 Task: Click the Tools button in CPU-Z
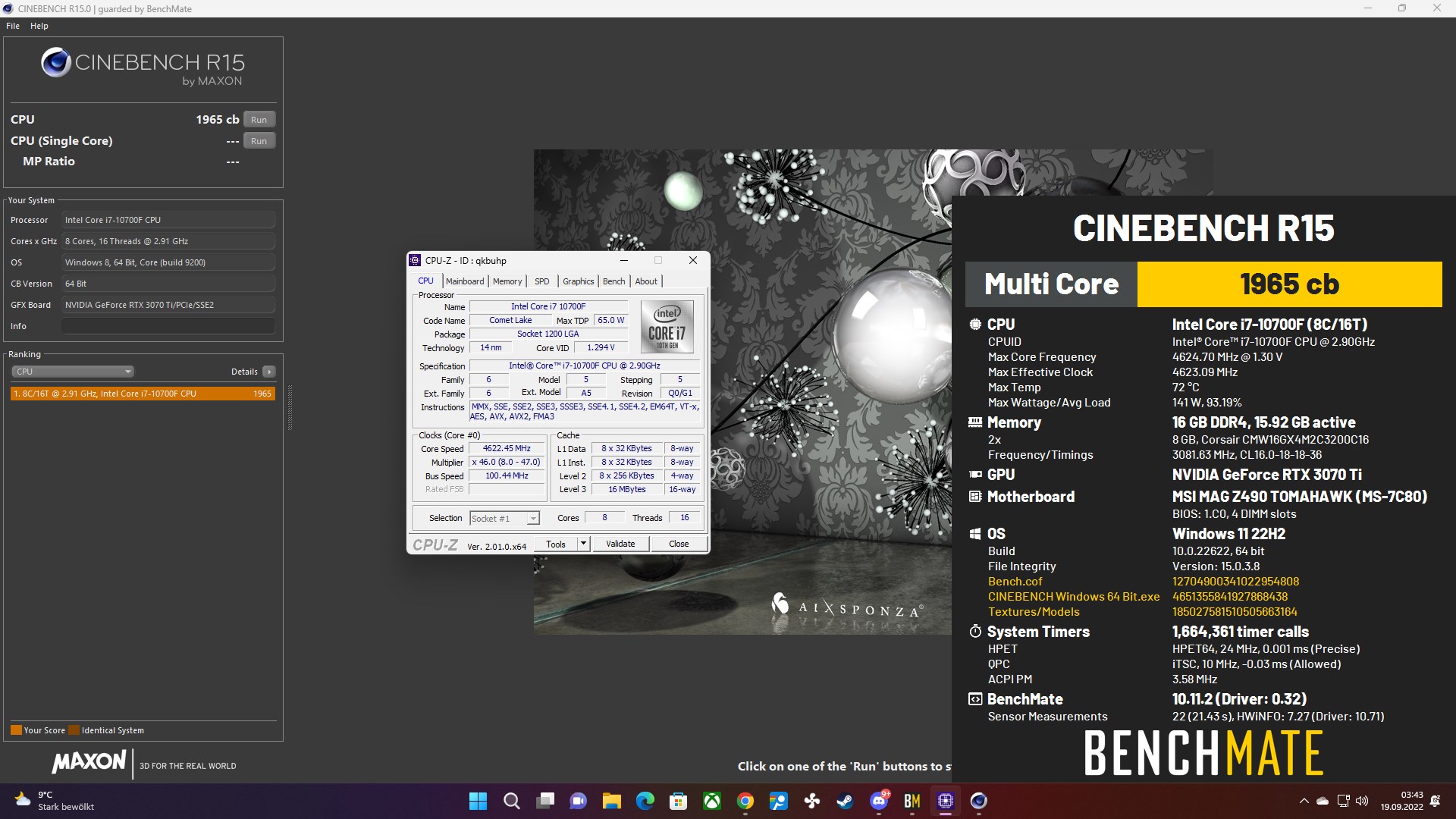(x=555, y=544)
